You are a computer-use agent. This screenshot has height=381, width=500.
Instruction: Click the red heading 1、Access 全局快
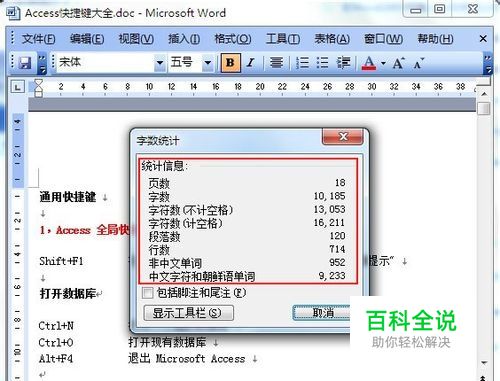pyautogui.click(x=85, y=230)
